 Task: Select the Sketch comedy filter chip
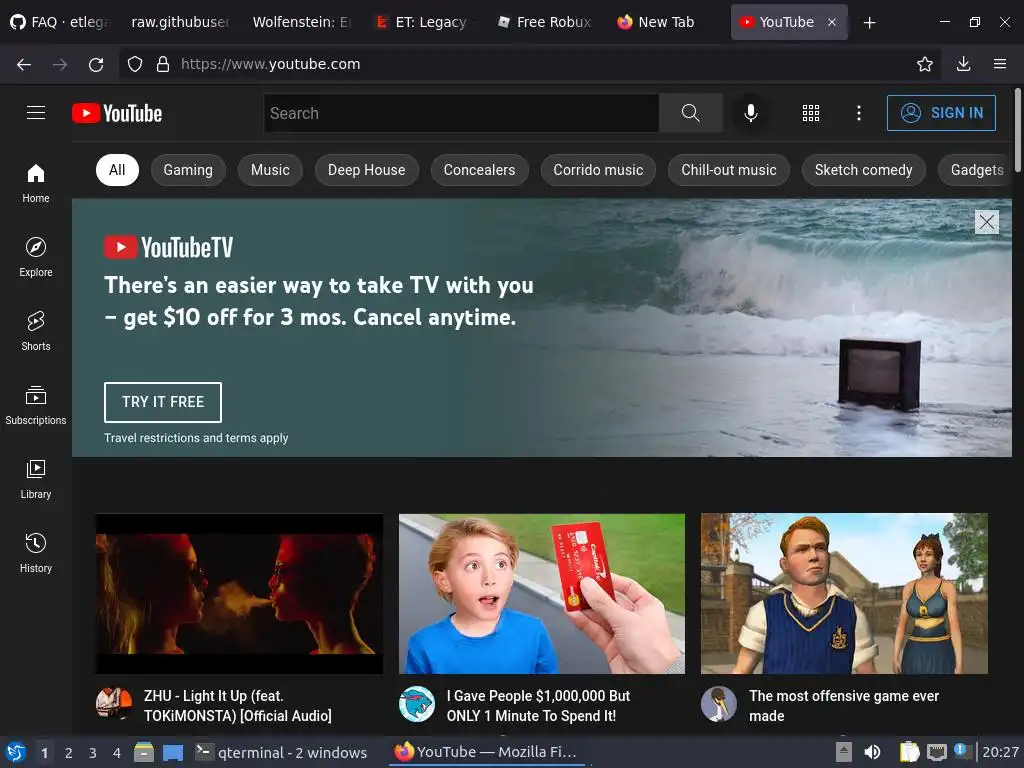pos(863,170)
